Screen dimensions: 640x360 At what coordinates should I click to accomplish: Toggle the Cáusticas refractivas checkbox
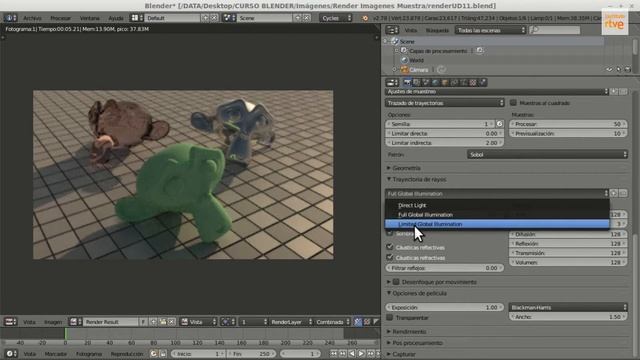pos(389,257)
